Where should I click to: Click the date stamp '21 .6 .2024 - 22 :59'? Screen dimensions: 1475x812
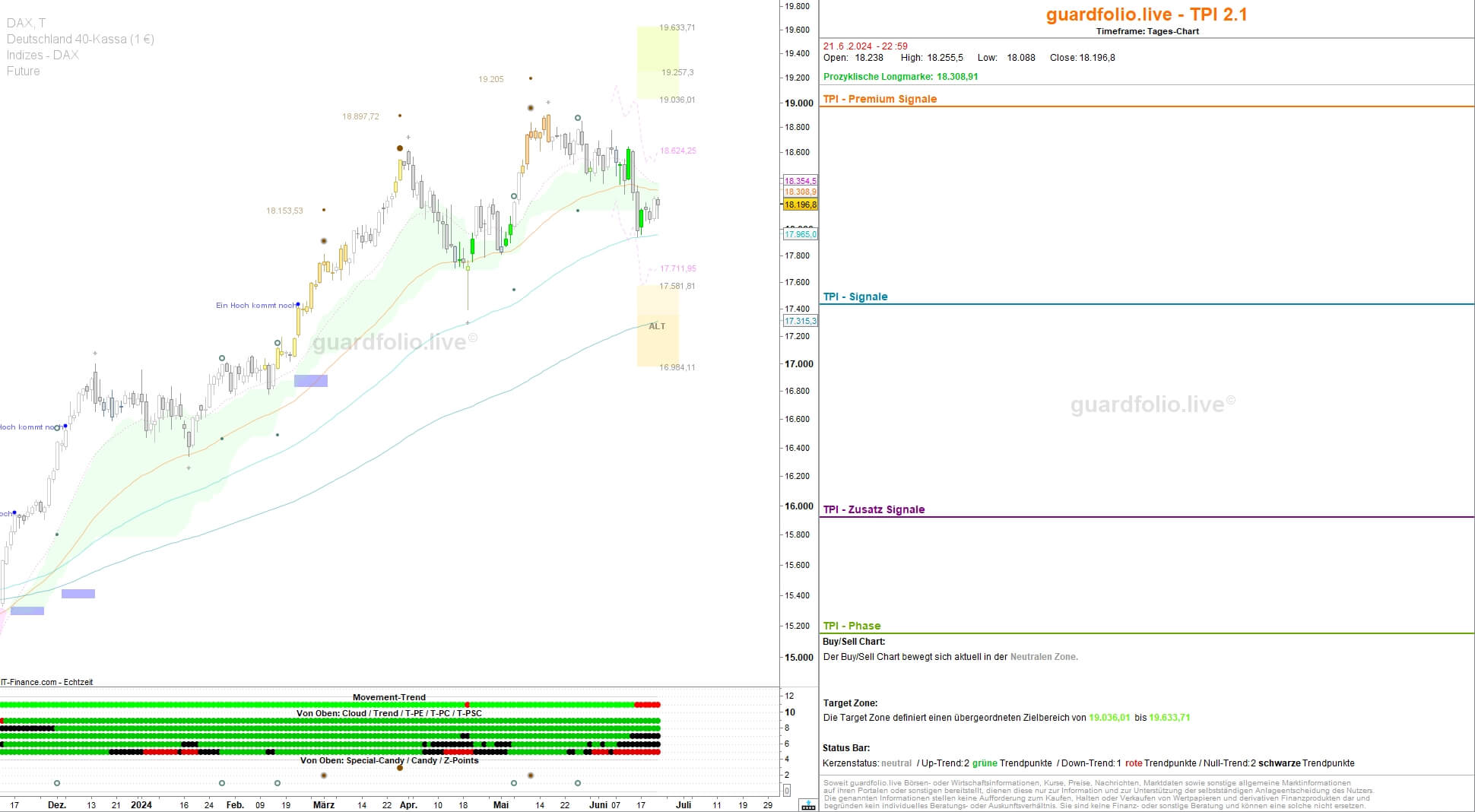click(865, 46)
